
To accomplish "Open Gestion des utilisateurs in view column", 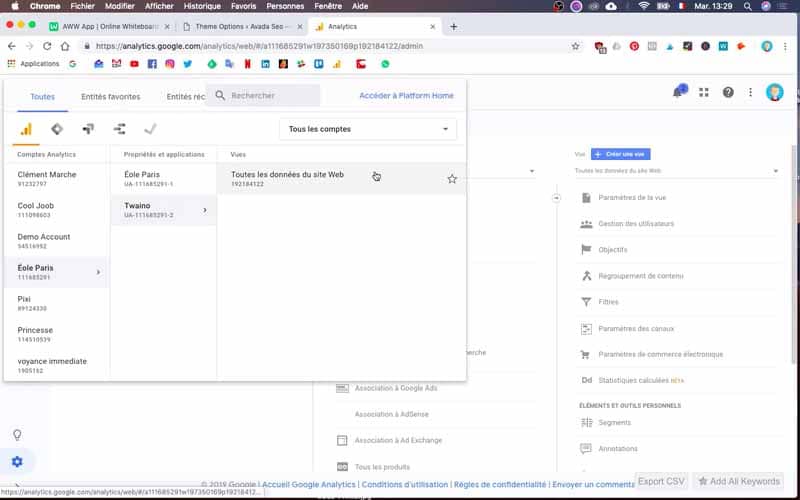I will point(636,223).
